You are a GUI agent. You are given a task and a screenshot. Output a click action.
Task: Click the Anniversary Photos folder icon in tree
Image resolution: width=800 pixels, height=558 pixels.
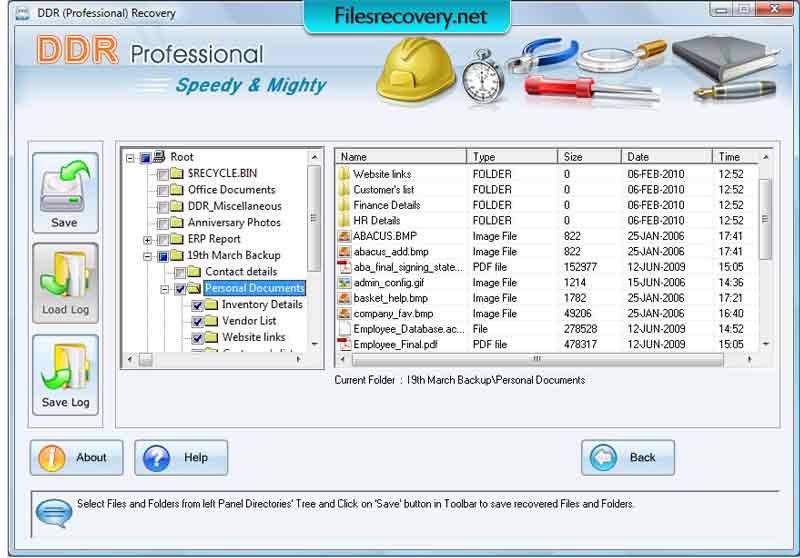[x=177, y=222]
